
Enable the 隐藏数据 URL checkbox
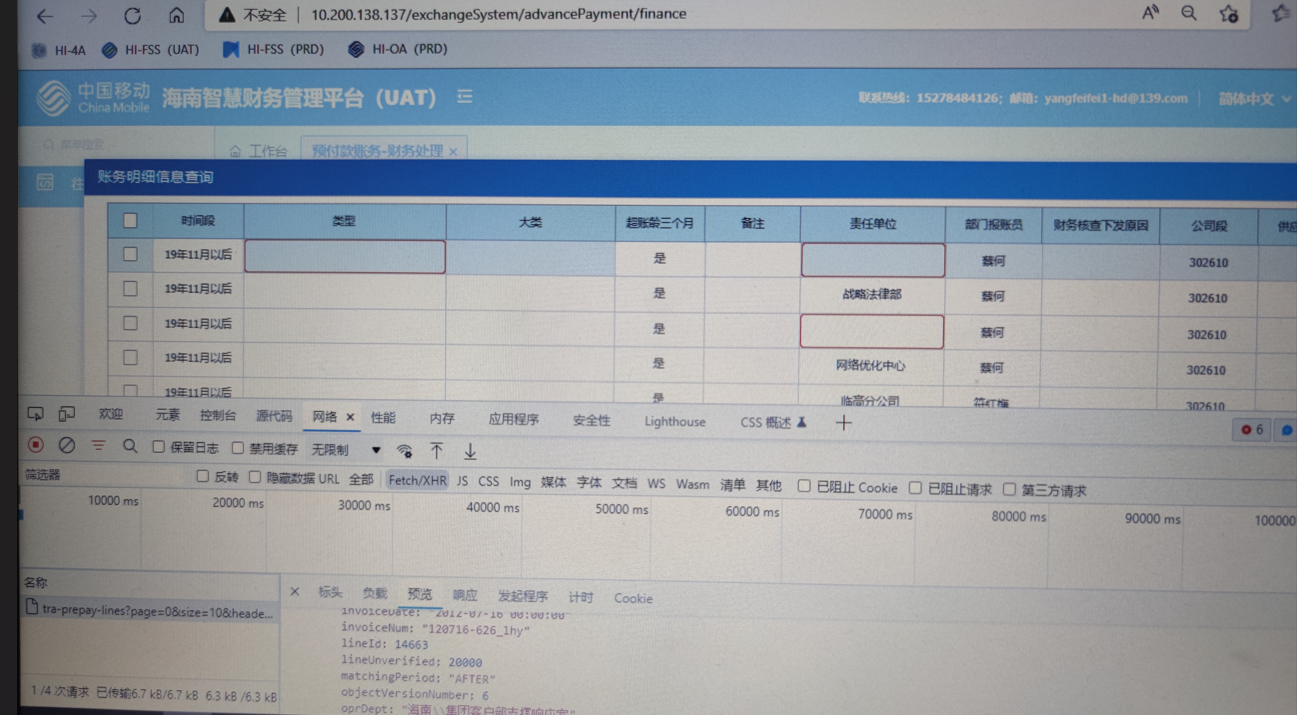[255, 478]
